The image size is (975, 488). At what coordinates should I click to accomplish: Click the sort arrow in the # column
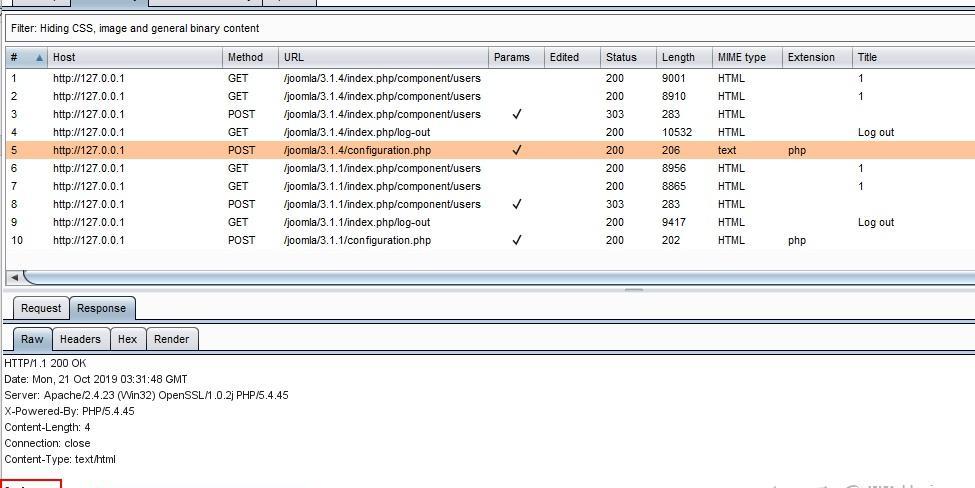click(x=40, y=57)
